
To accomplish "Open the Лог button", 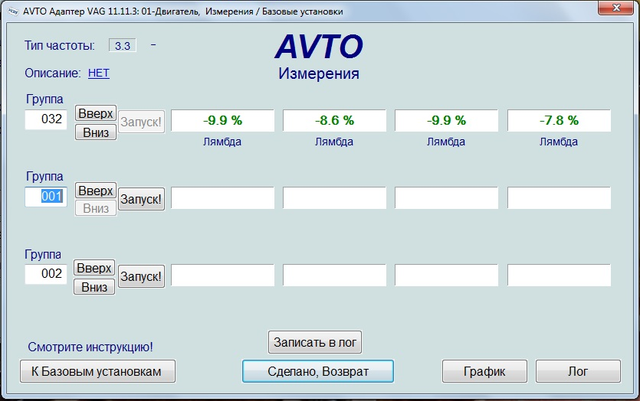I will pyautogui.click(x=579, y=370).
